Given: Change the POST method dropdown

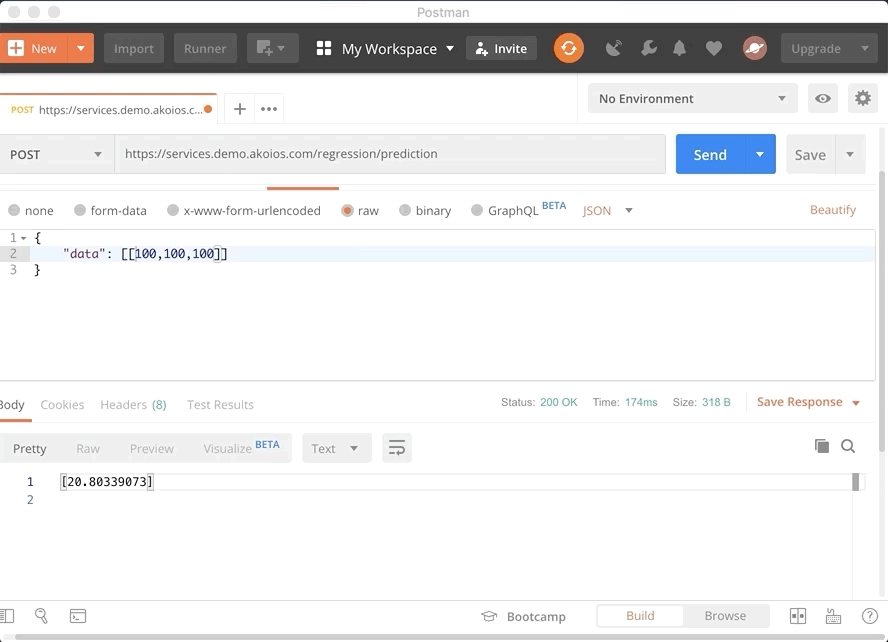Looking at the screenshot, I should pyautogui.click(x=56, y=155).
